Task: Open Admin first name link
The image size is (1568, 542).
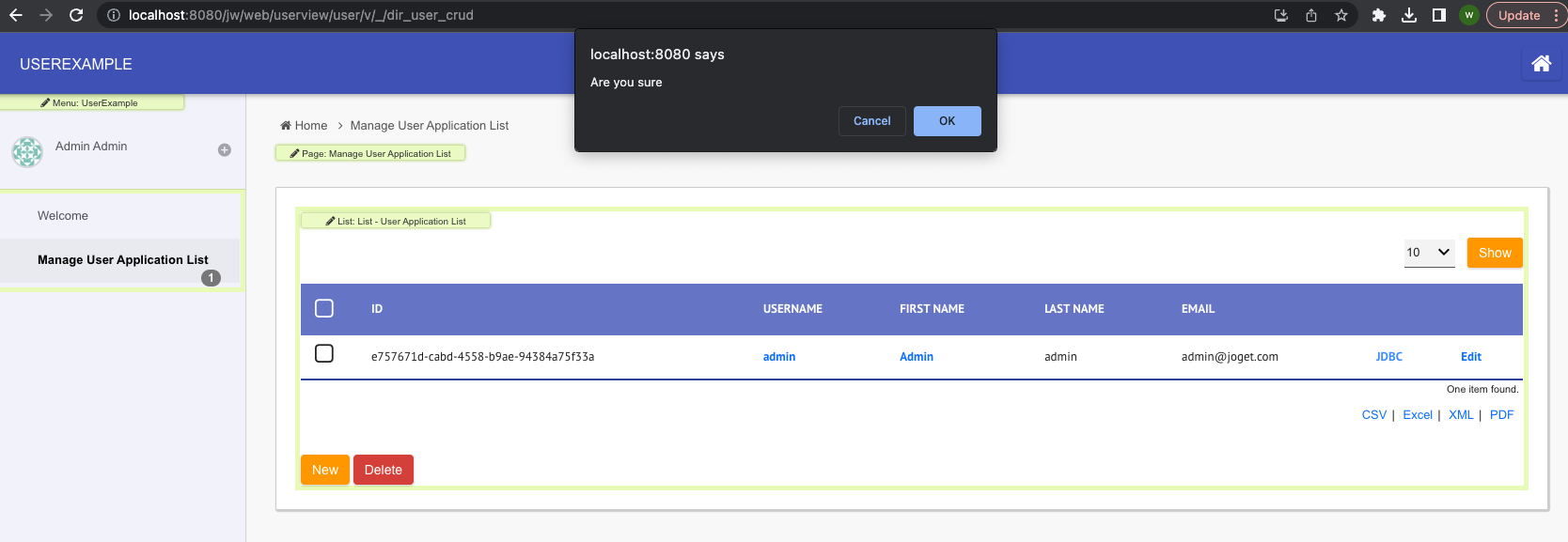Action: tap(917, 357)
